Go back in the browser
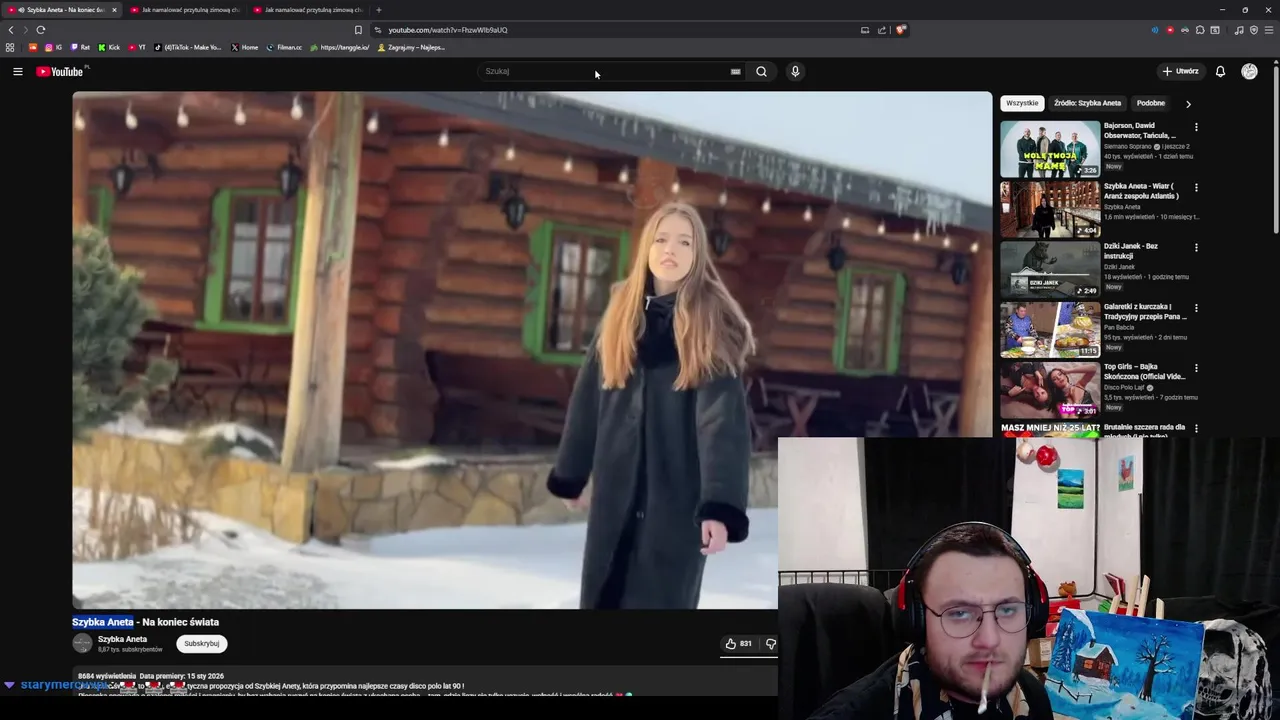Image resolution: width=1280 pixels, height=720 pixels. coord(11,30)
